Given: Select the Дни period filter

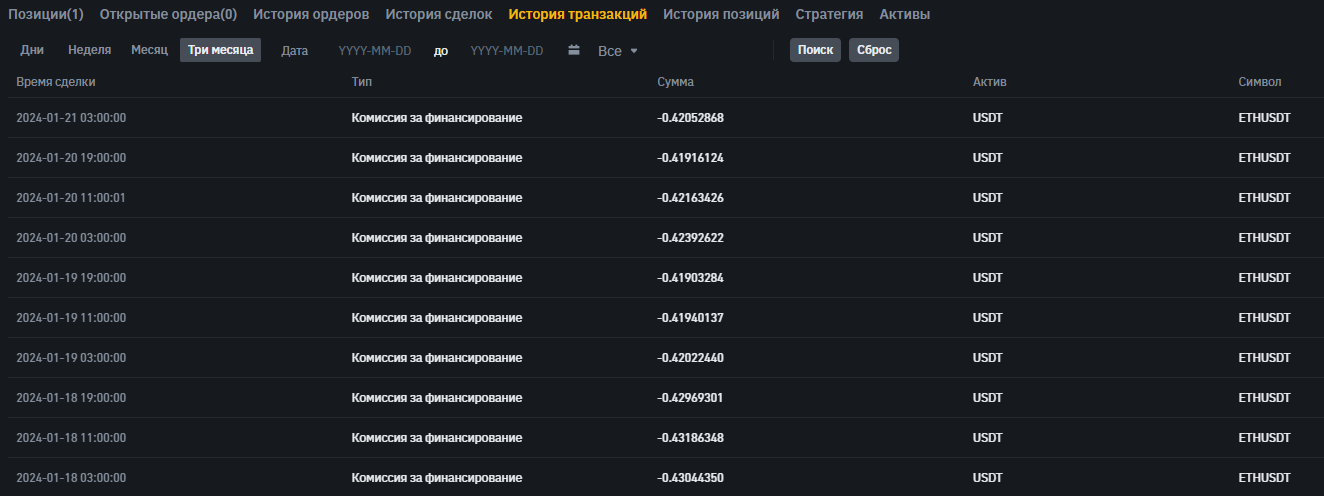Looking at the screenshot, I should pos(32,50).
